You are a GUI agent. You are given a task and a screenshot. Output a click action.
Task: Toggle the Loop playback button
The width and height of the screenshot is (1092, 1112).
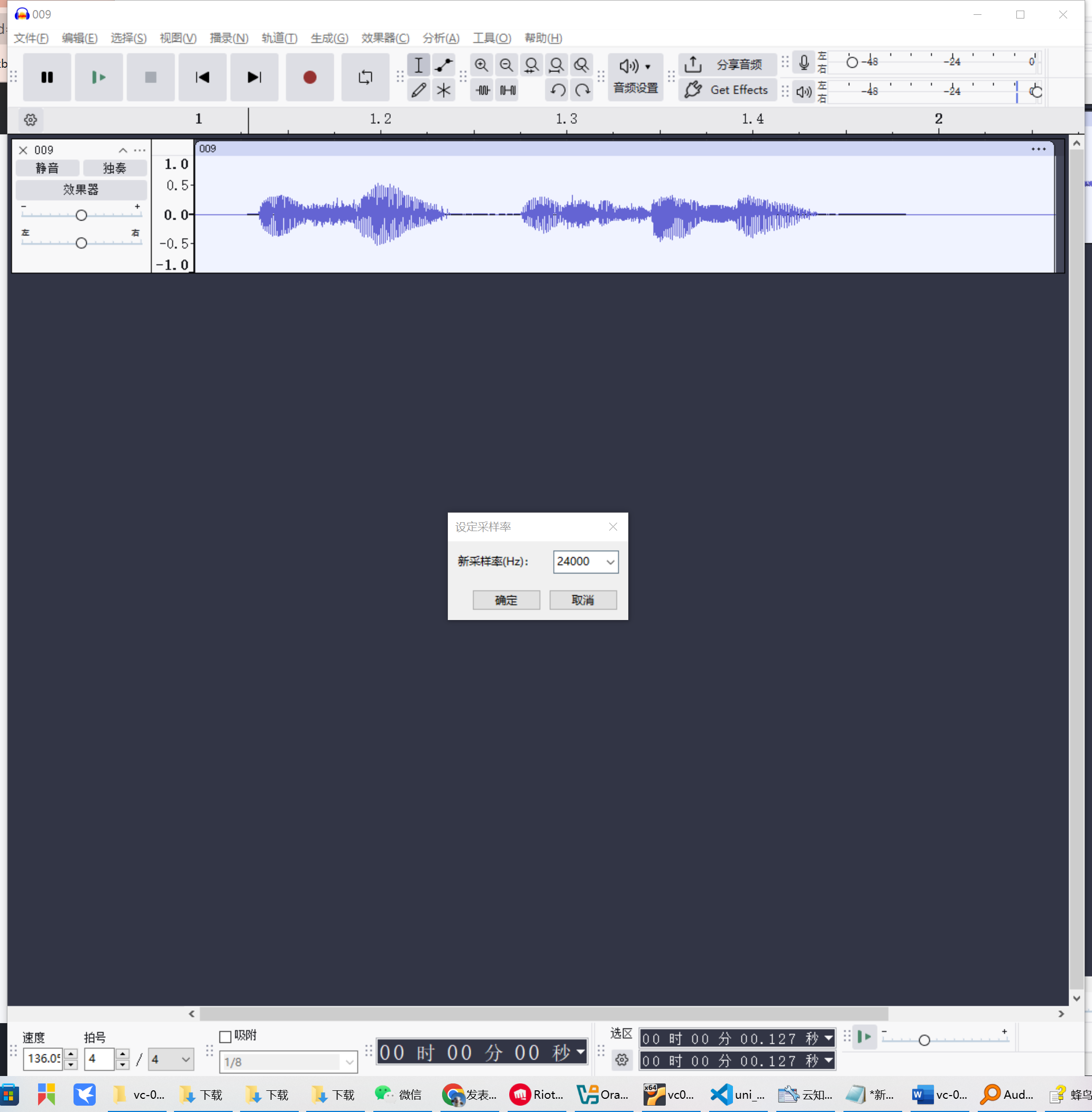pyautogui.click(x=365, y=77)
